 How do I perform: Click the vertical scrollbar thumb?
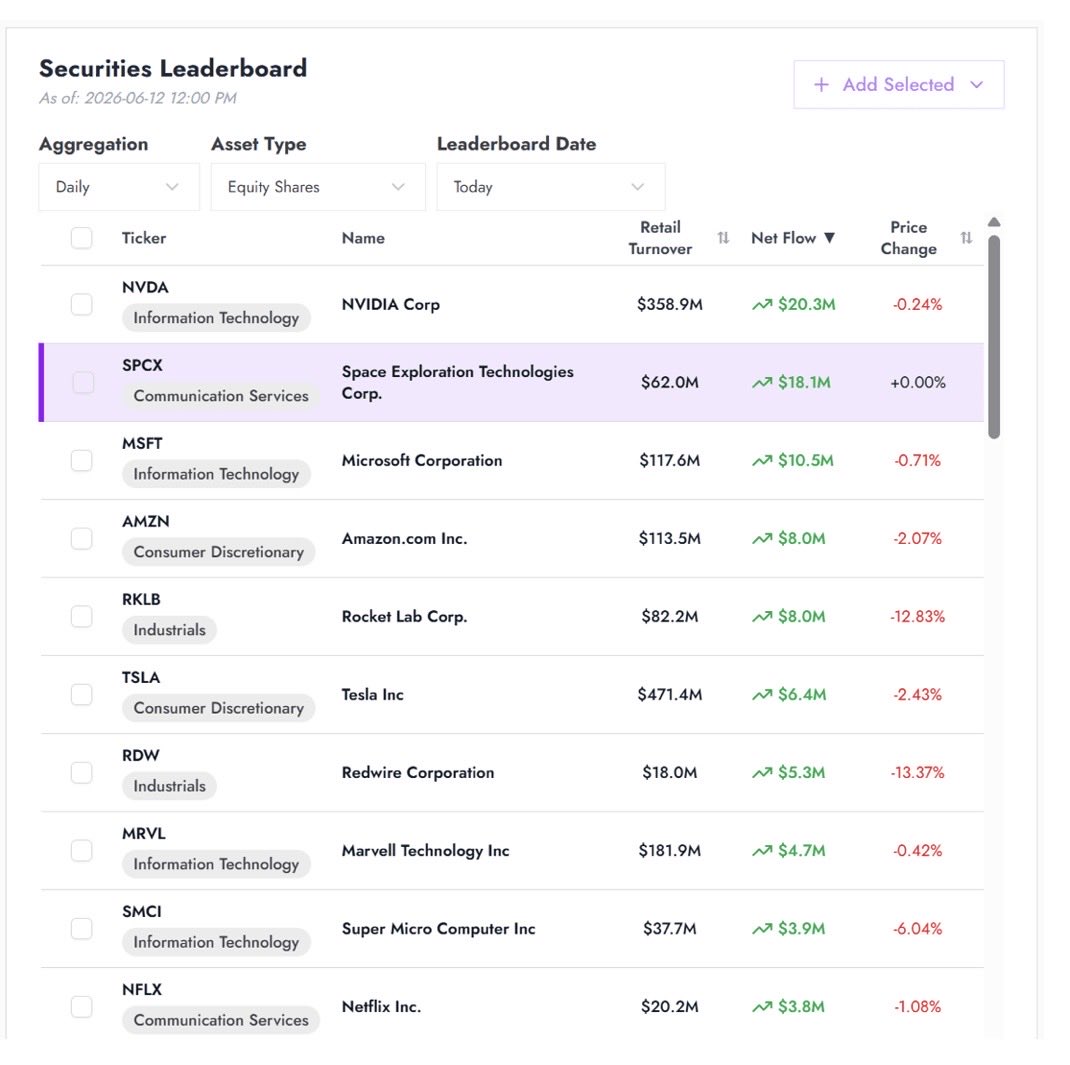pyautogui.click(x=994, y=337)
